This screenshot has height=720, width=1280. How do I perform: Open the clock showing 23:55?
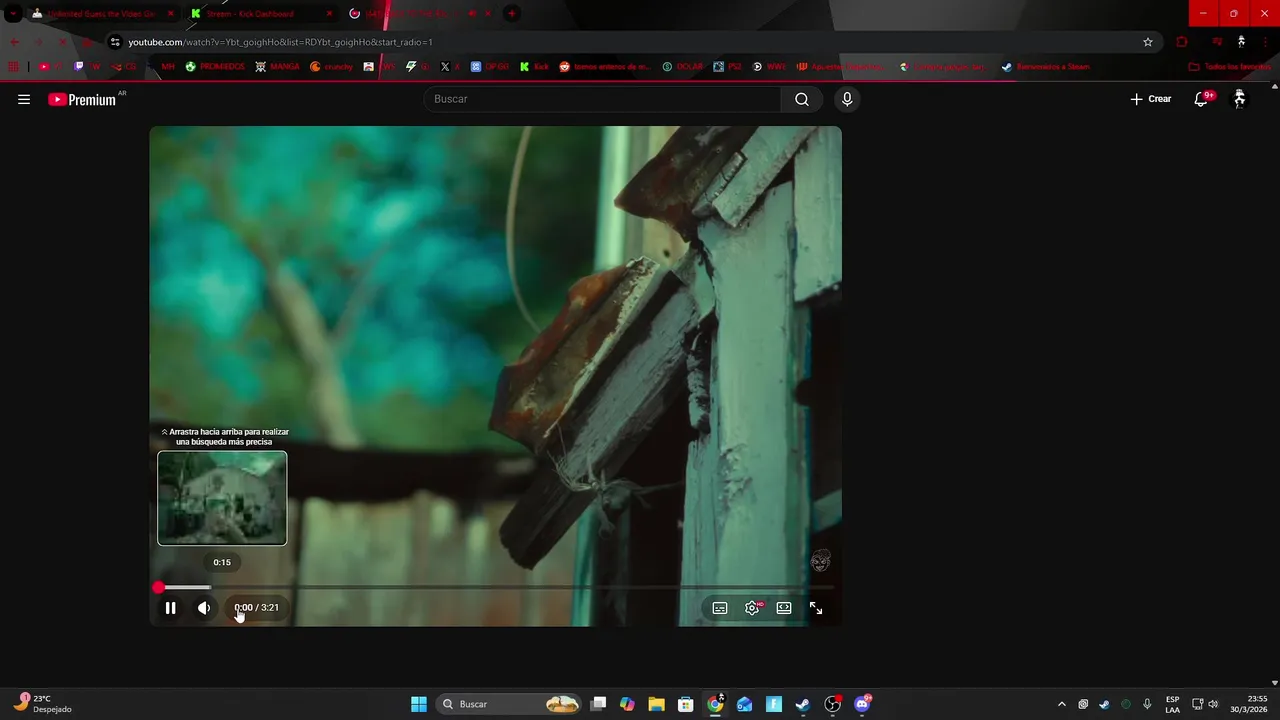[x=1248, y=704]
